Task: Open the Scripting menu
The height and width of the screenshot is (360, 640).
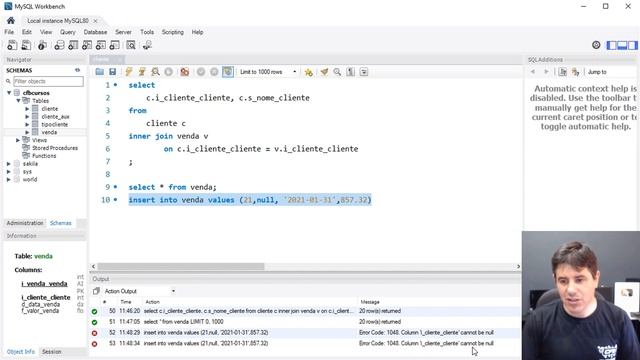Action: [173, 32]
